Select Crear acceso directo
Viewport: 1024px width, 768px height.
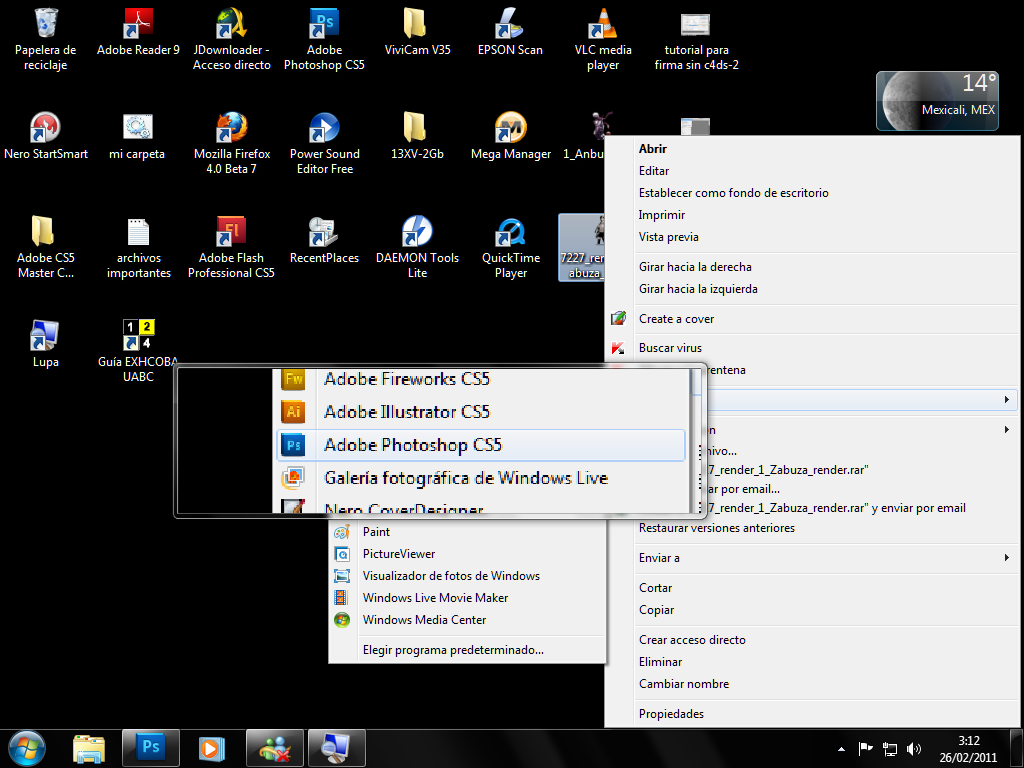point(812,640)
